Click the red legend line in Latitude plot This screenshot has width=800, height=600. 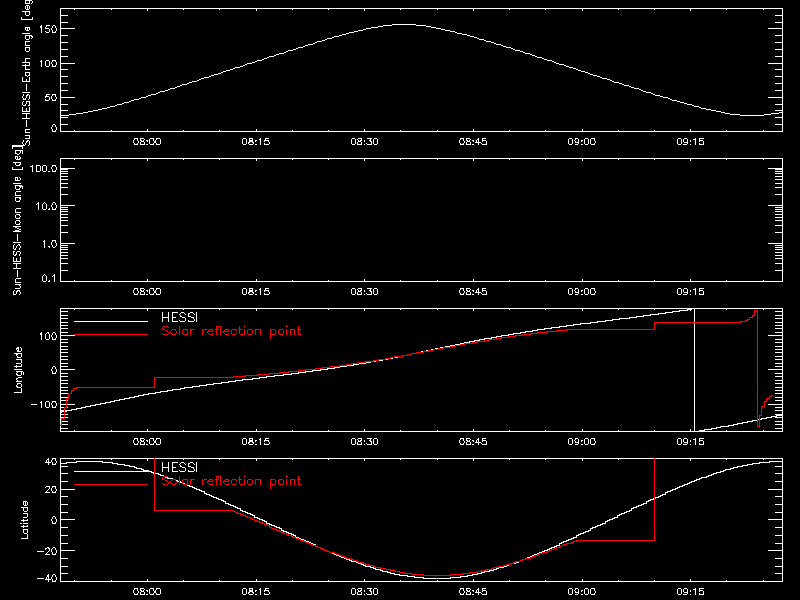[x=111, y=485]
